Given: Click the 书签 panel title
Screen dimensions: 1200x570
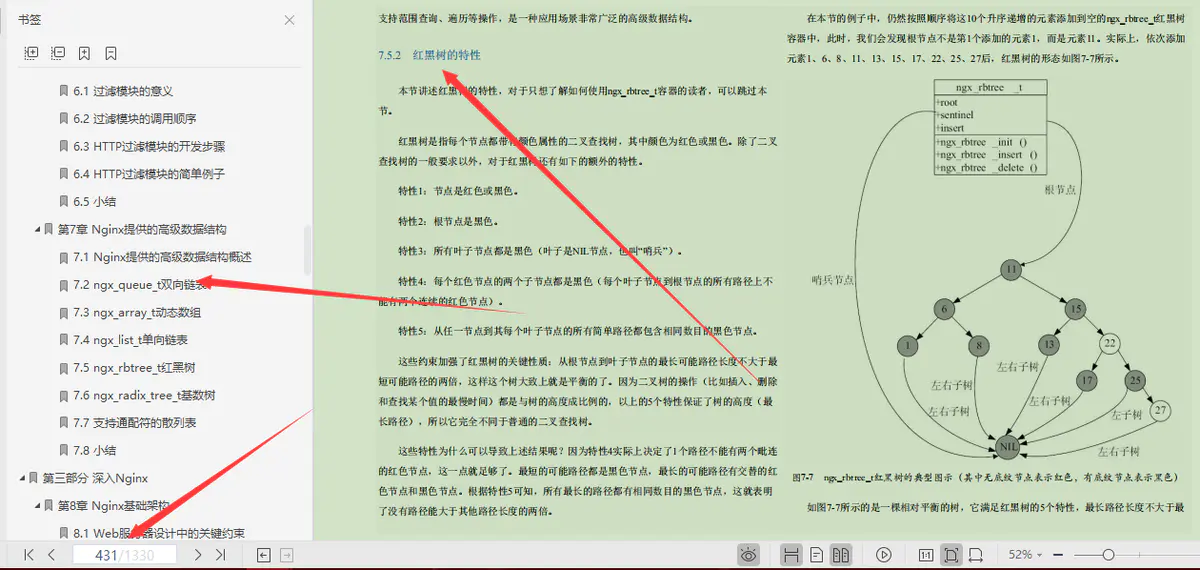Looking at the screenshot, I should tap(30, 20).
